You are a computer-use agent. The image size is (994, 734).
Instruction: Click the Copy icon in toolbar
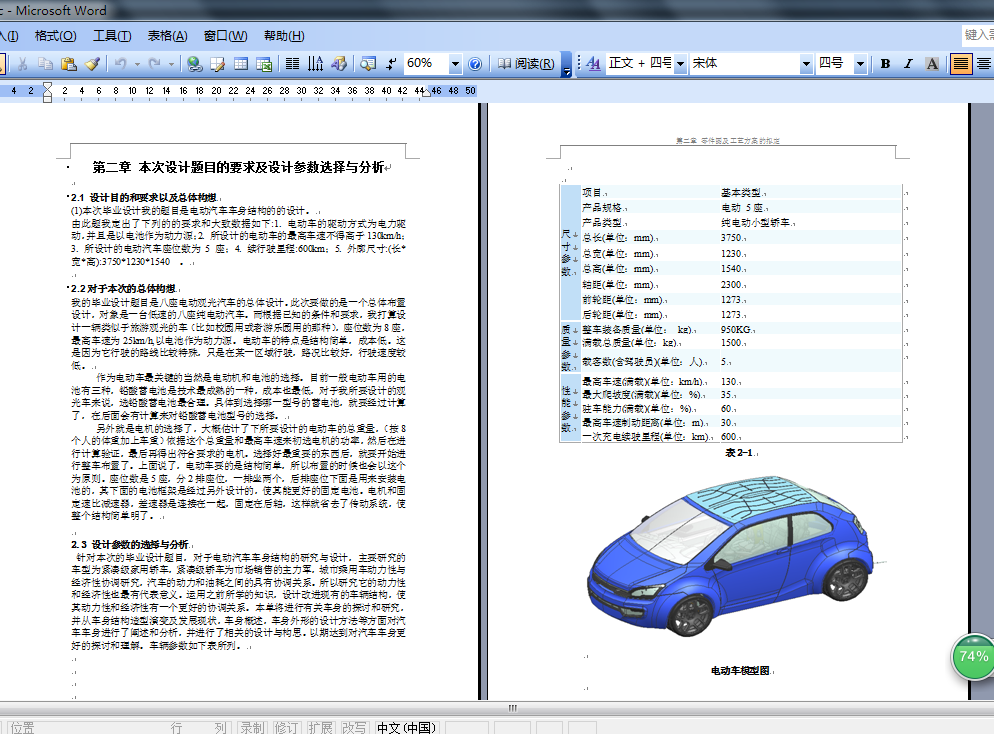[x=45, y=63]
